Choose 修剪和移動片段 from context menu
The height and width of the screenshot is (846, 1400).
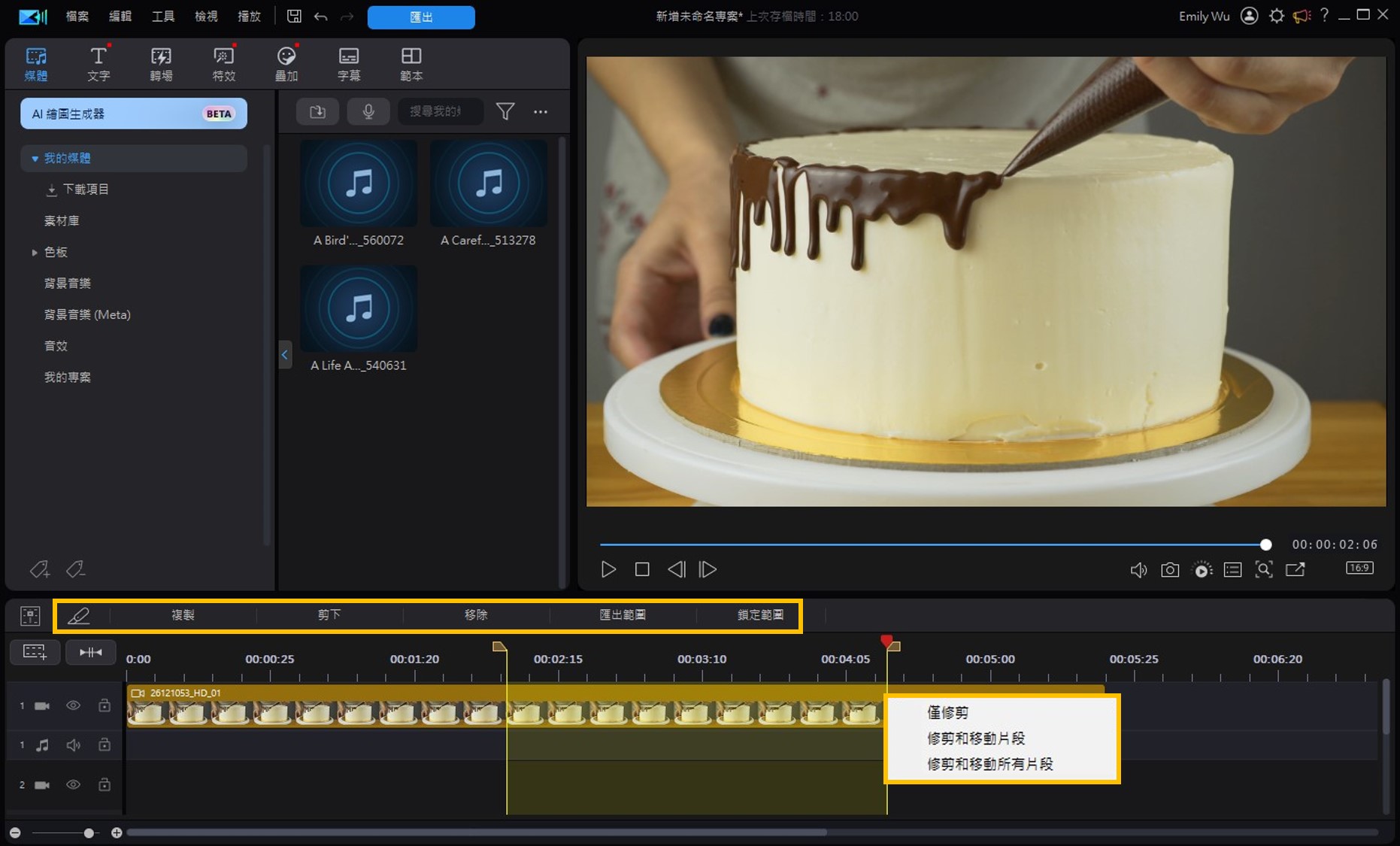[975, 738]
